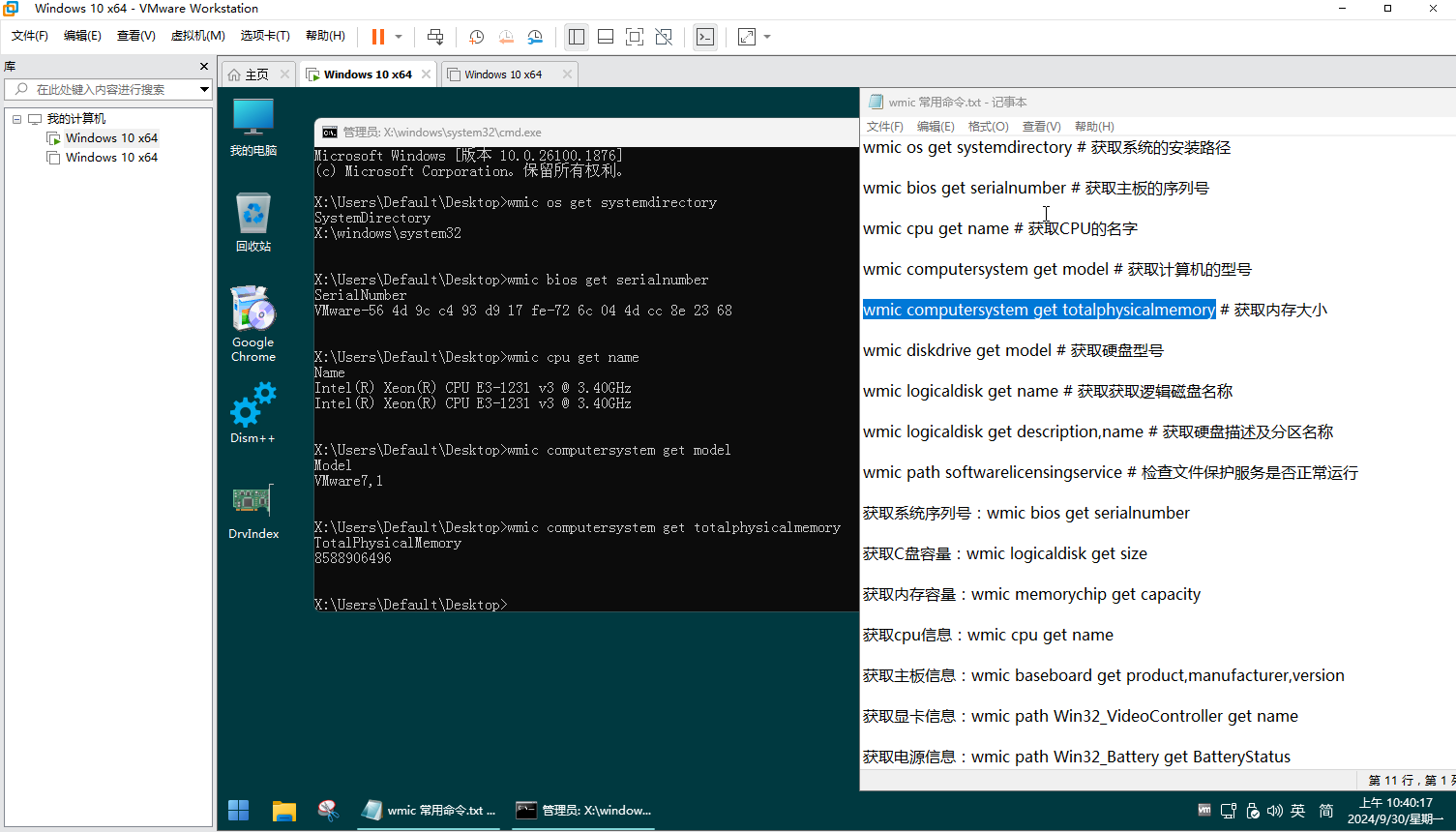Select 我的电脑 desktop icon
This screenshot has width=1456, height=832.
pos(253,127)
